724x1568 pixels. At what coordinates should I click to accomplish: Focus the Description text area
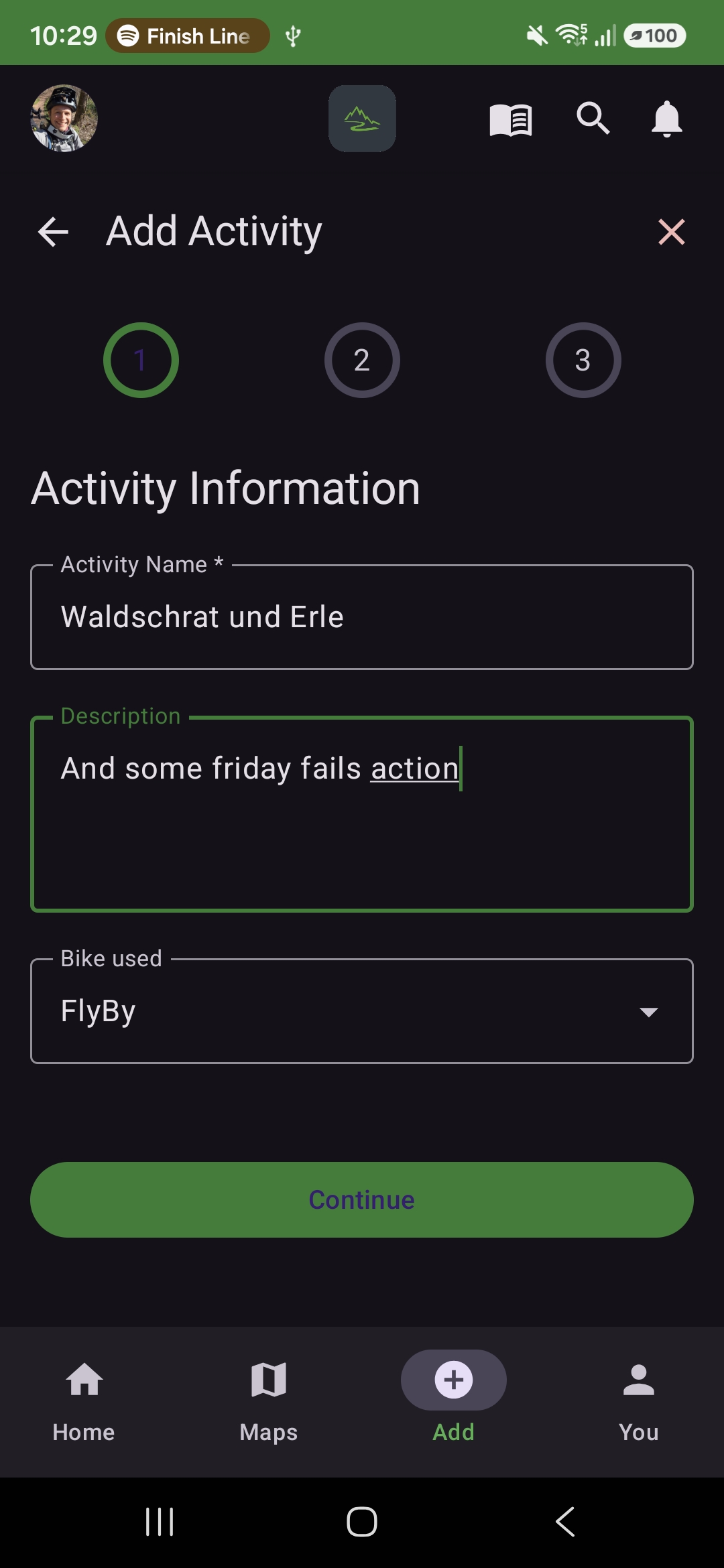362,814
